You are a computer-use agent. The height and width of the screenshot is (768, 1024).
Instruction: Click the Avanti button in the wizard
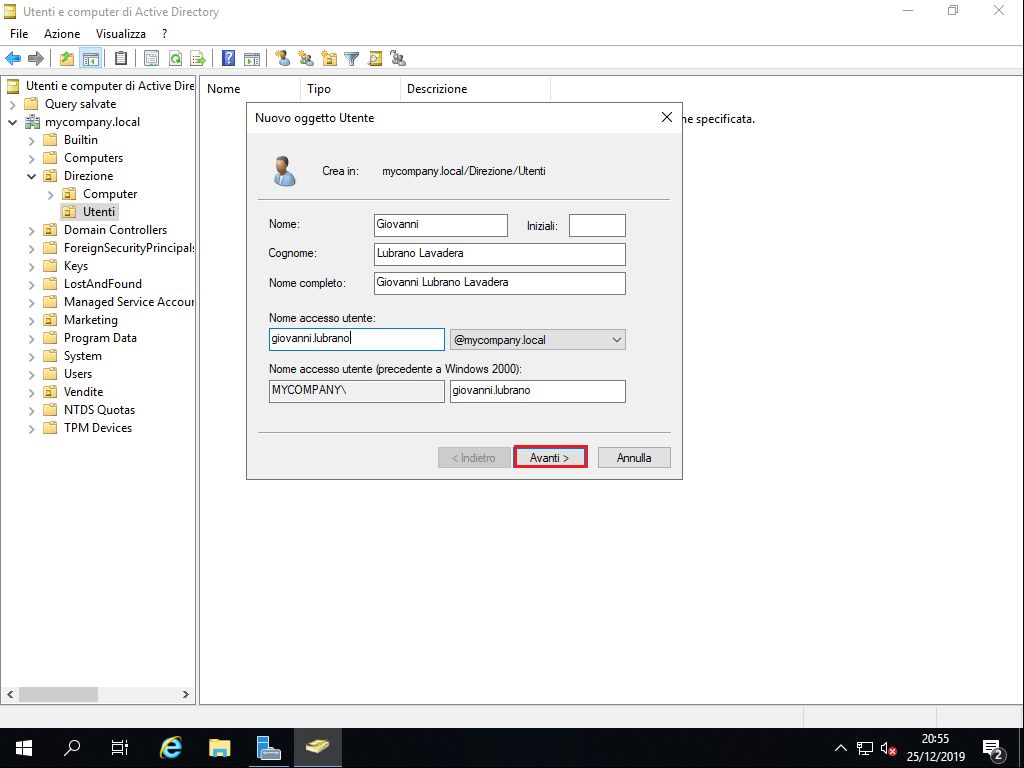point(550,457)
